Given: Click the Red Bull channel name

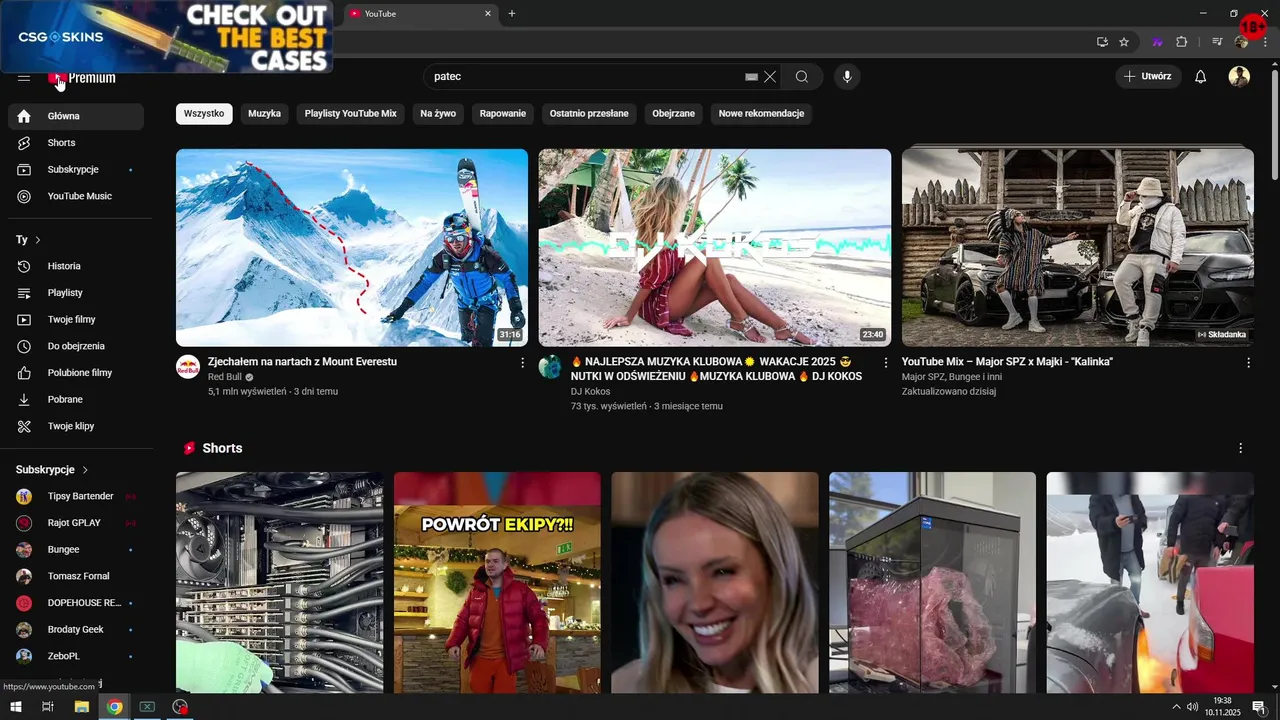Looking at the screenshot, I should [225, 377].
